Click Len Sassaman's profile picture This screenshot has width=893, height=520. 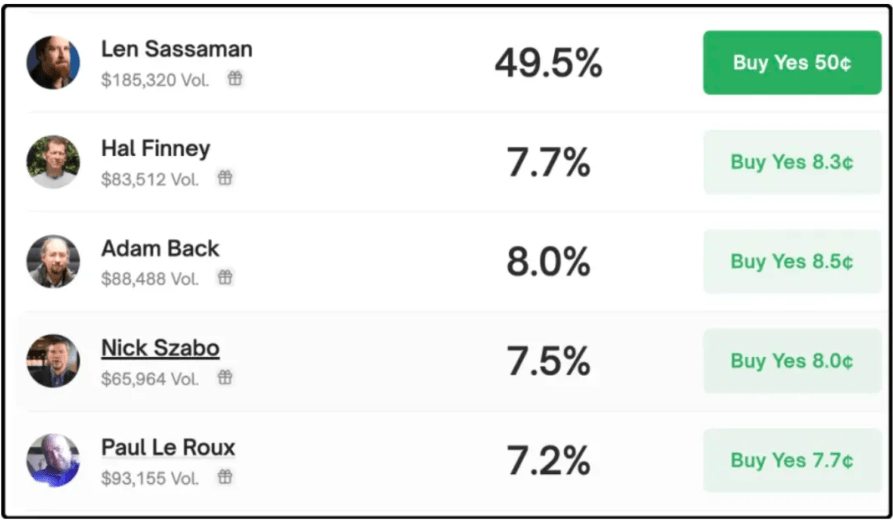coord(53,63)
